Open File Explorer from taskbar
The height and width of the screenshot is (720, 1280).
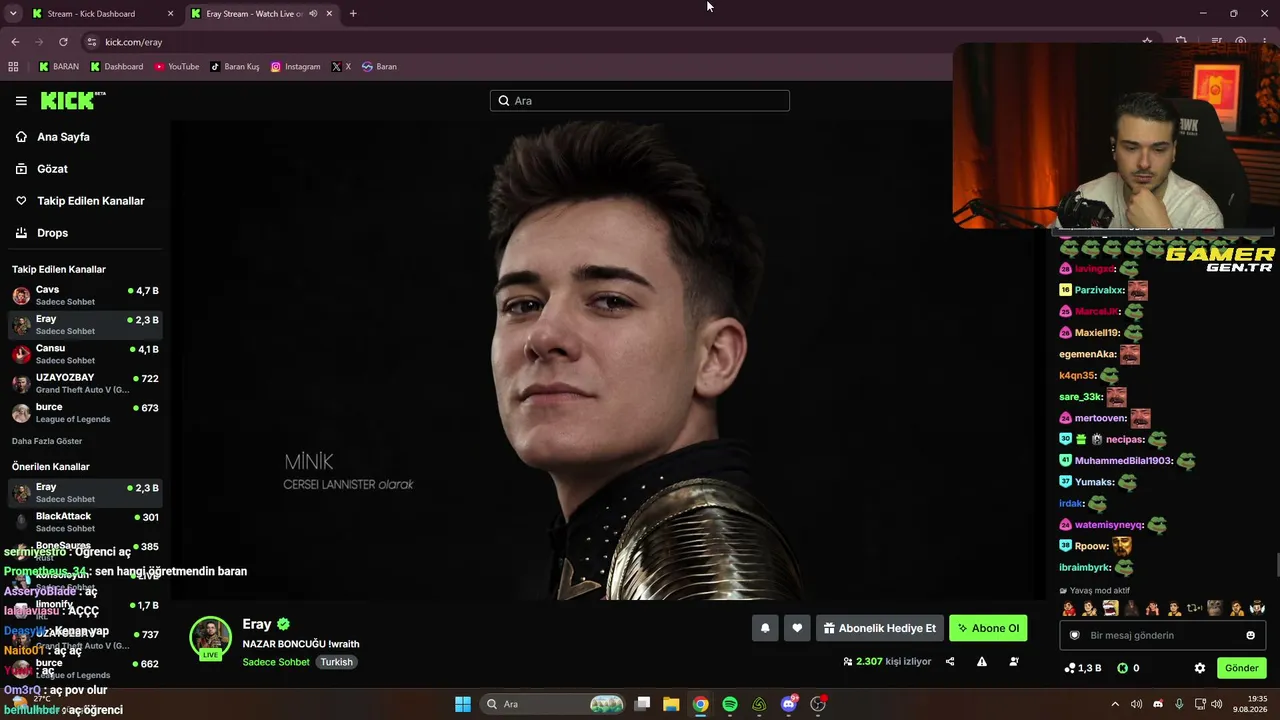[671, 704]
